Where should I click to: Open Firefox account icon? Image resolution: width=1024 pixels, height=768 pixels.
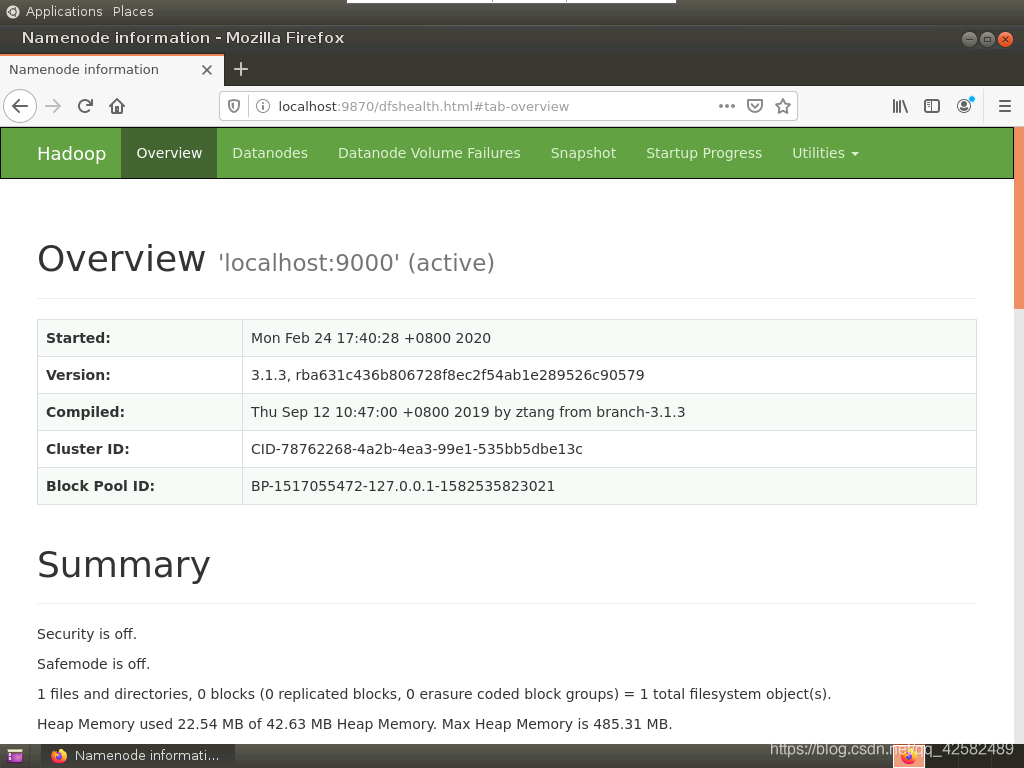click(x=964, y=106)
